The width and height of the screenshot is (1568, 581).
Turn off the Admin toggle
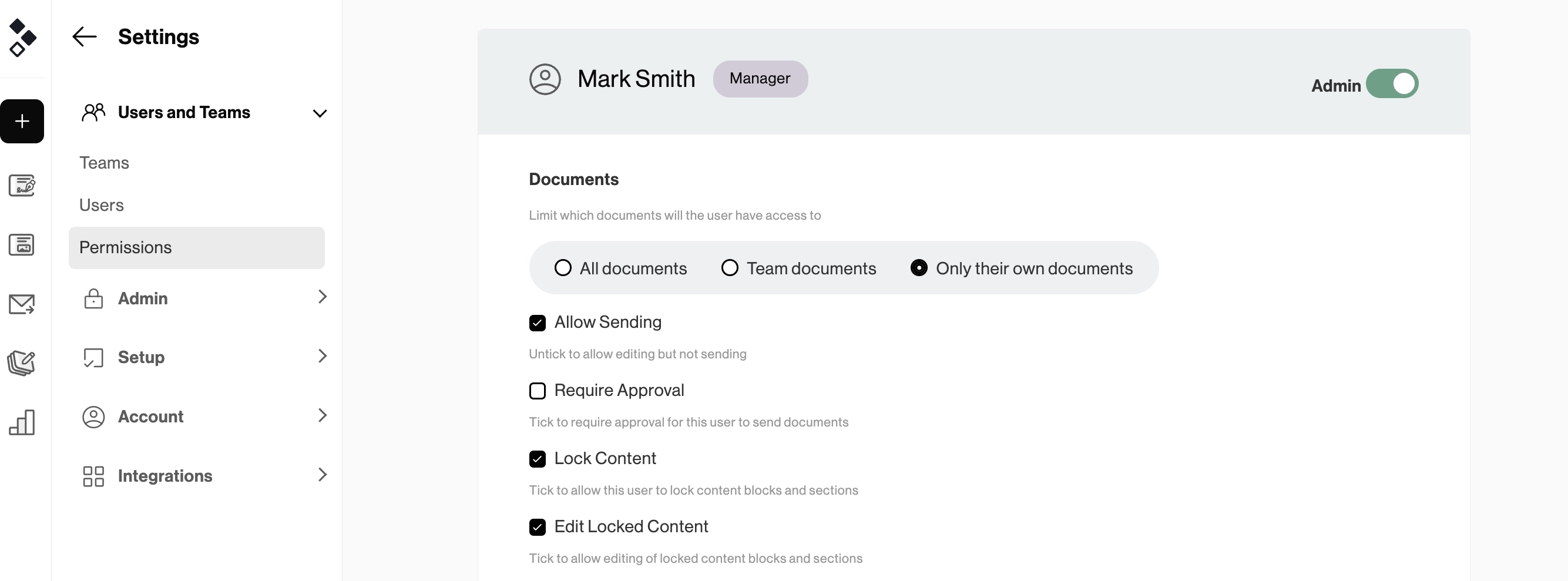click(1392, 84)
